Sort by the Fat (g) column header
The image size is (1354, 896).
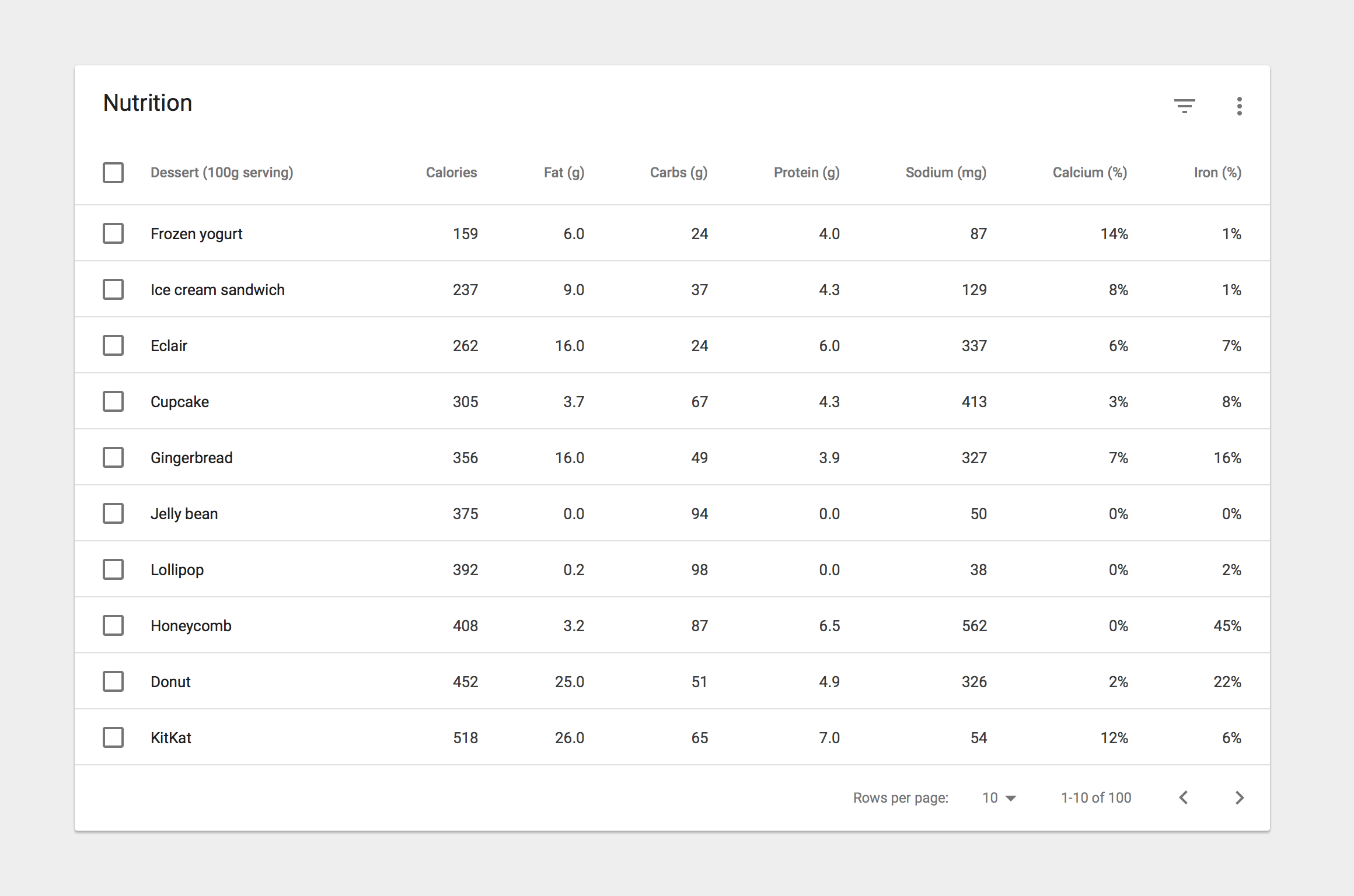pyautogui.click(x=564, y=173)
